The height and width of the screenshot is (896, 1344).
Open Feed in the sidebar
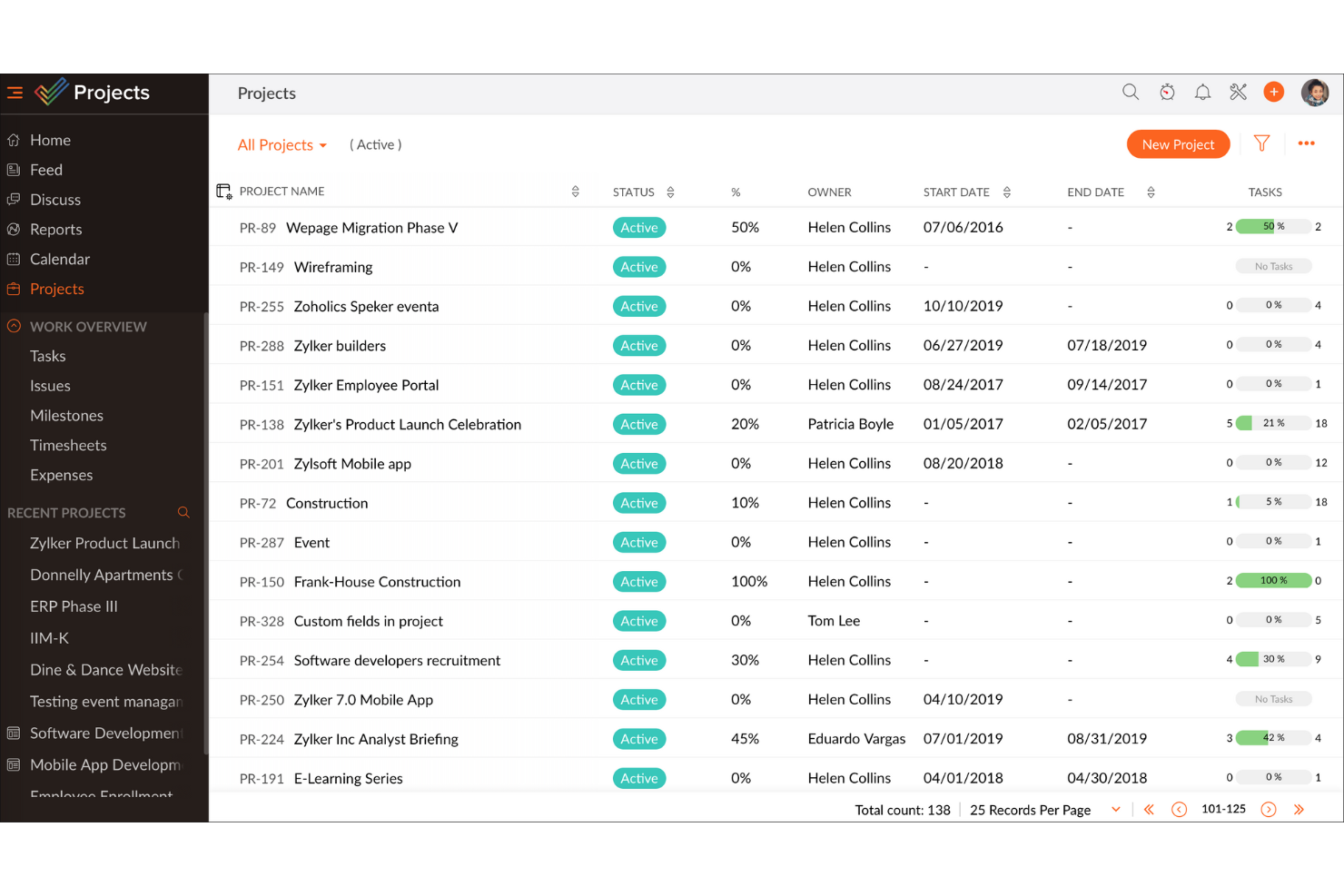[46, 170]
